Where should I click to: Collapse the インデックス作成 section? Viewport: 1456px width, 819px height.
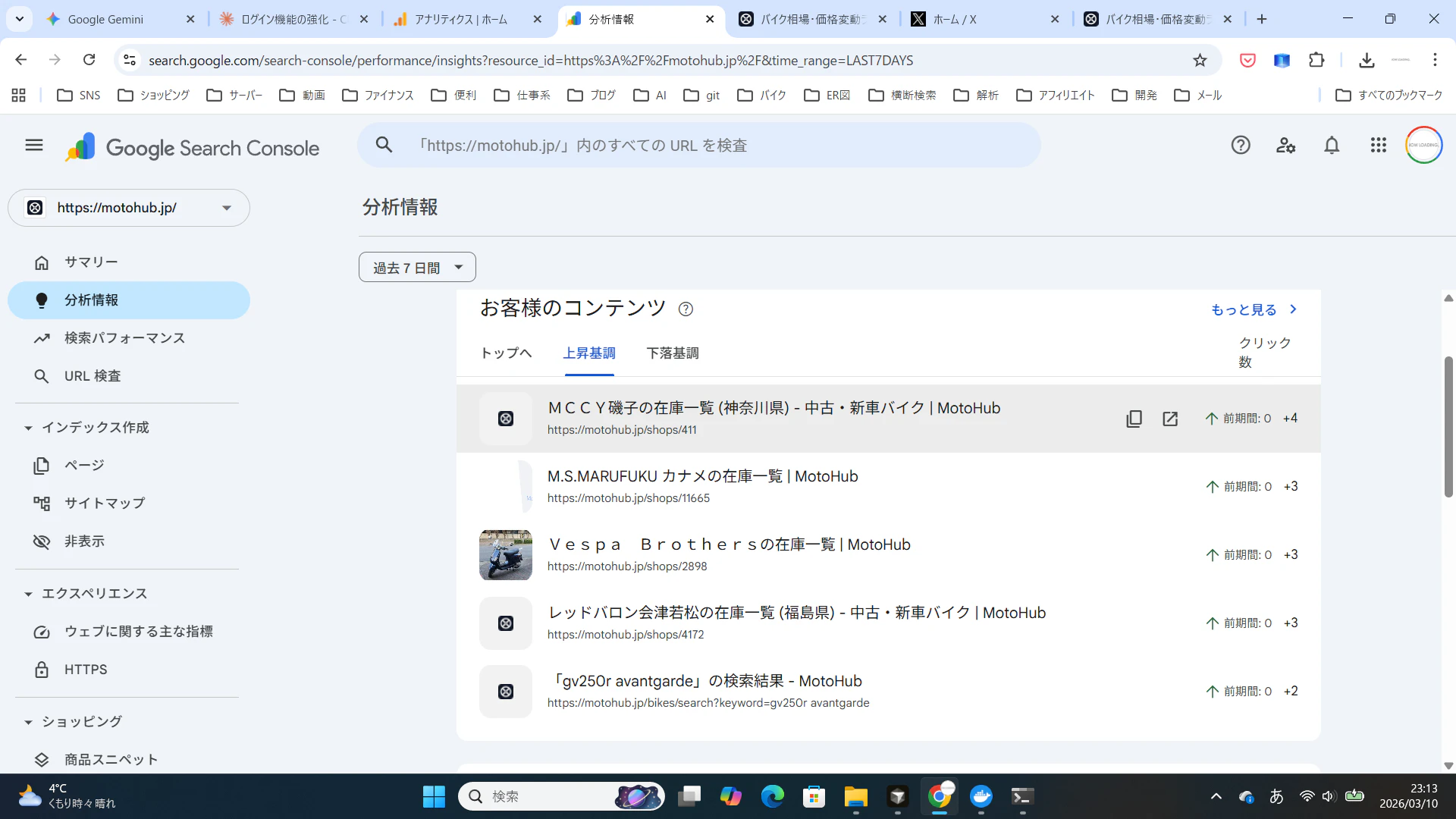(28, 428)
